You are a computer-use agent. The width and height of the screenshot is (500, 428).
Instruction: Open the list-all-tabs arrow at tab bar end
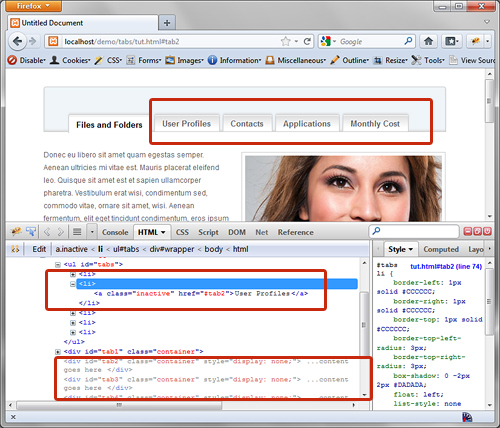487,22
